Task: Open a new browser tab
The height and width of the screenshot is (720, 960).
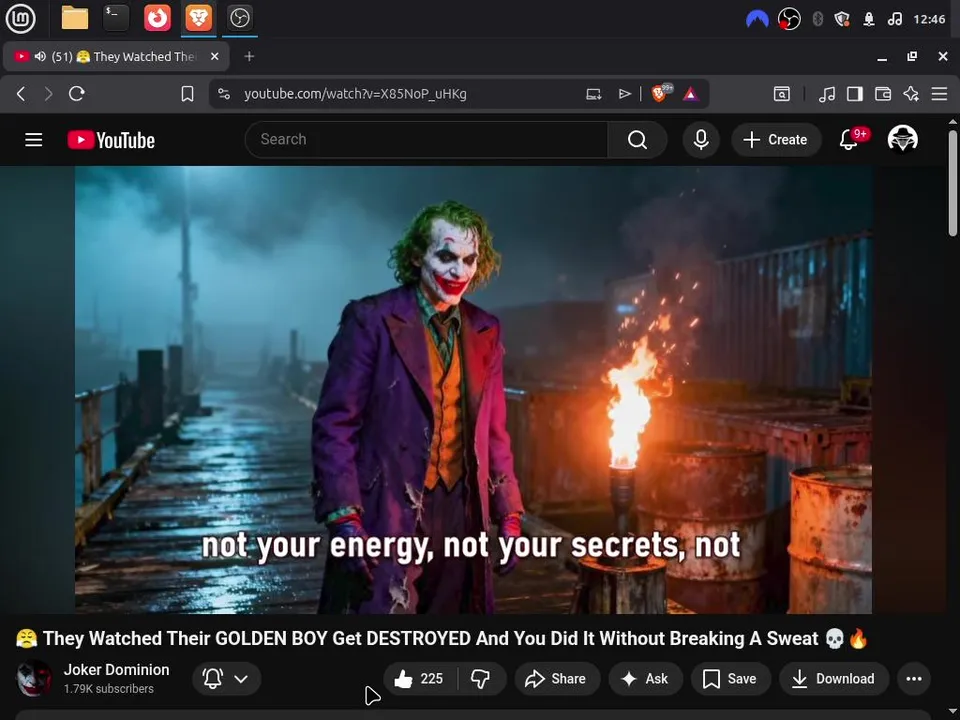Action: click(249, 56)
